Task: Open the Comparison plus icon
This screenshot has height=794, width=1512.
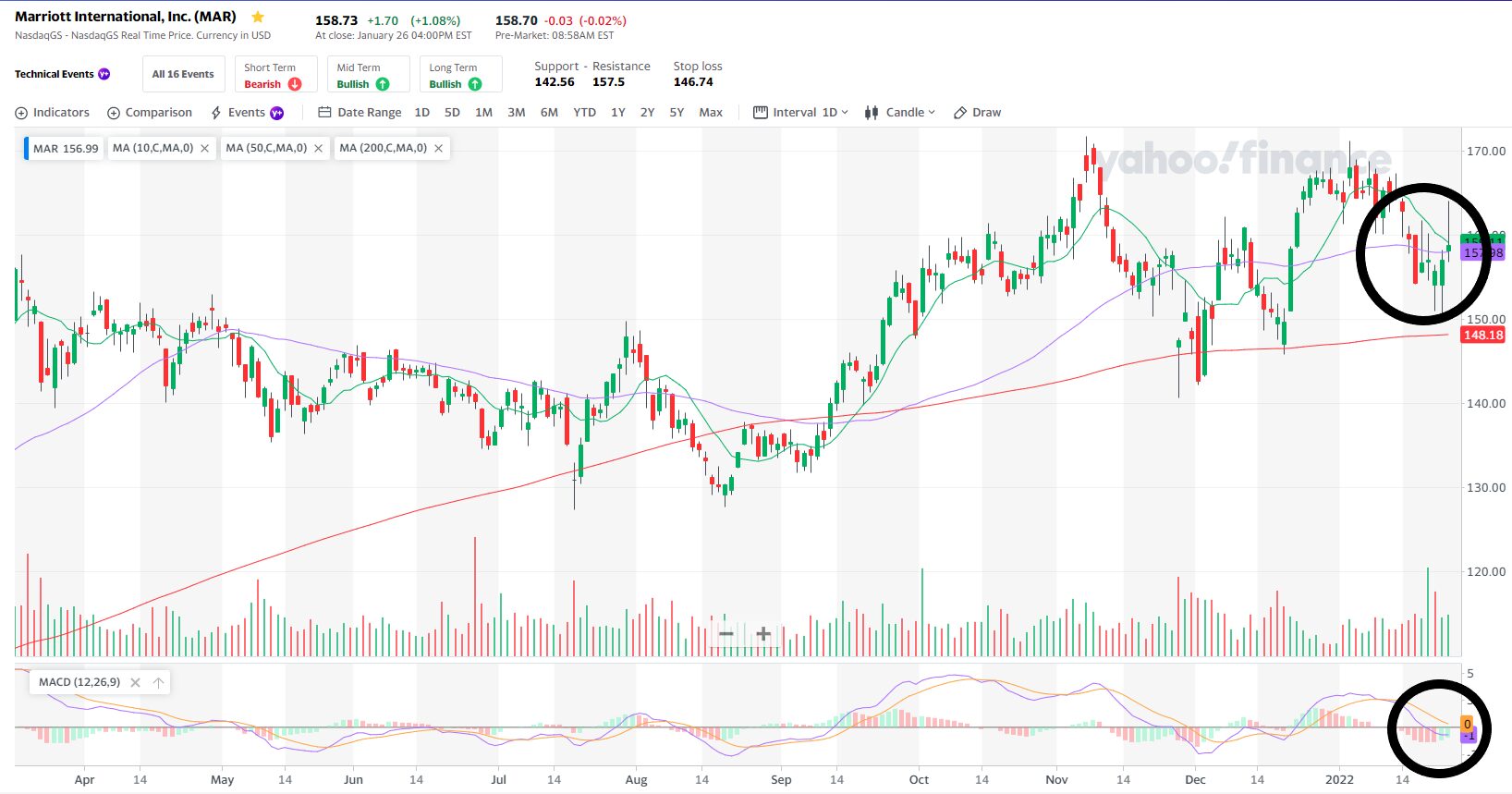Action: [x=114, y=113]
